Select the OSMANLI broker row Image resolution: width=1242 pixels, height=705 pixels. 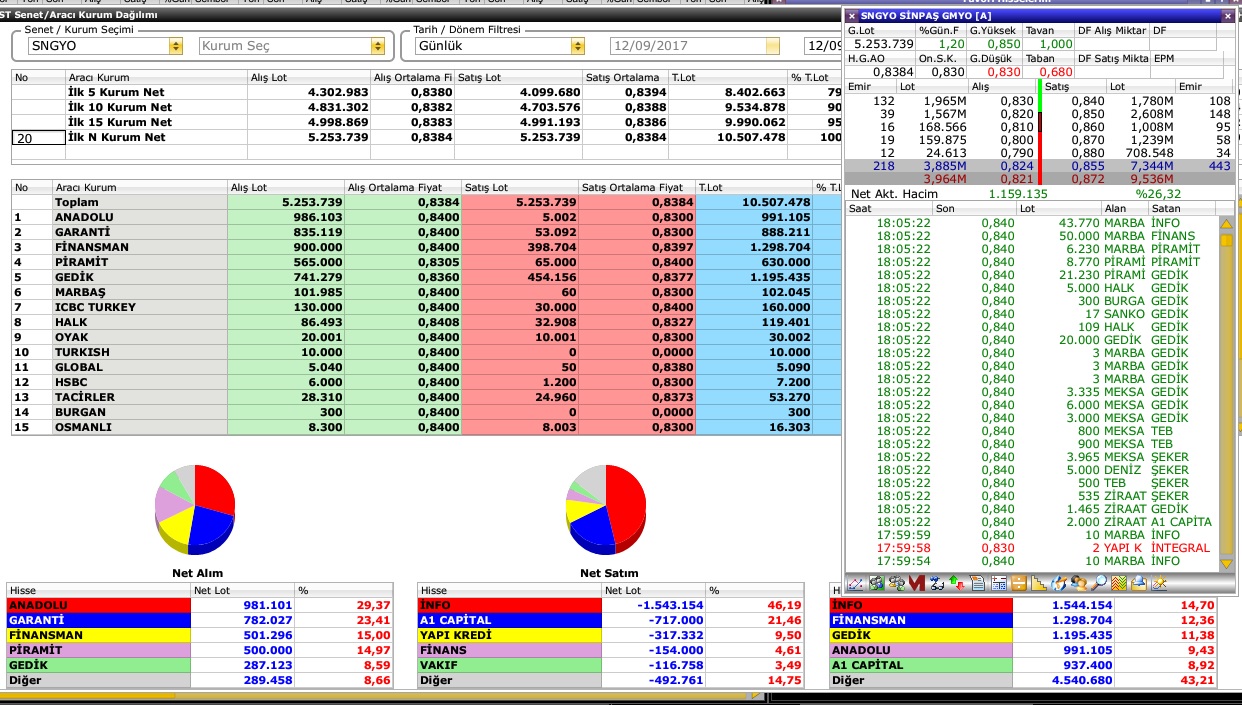coord(427,427)
